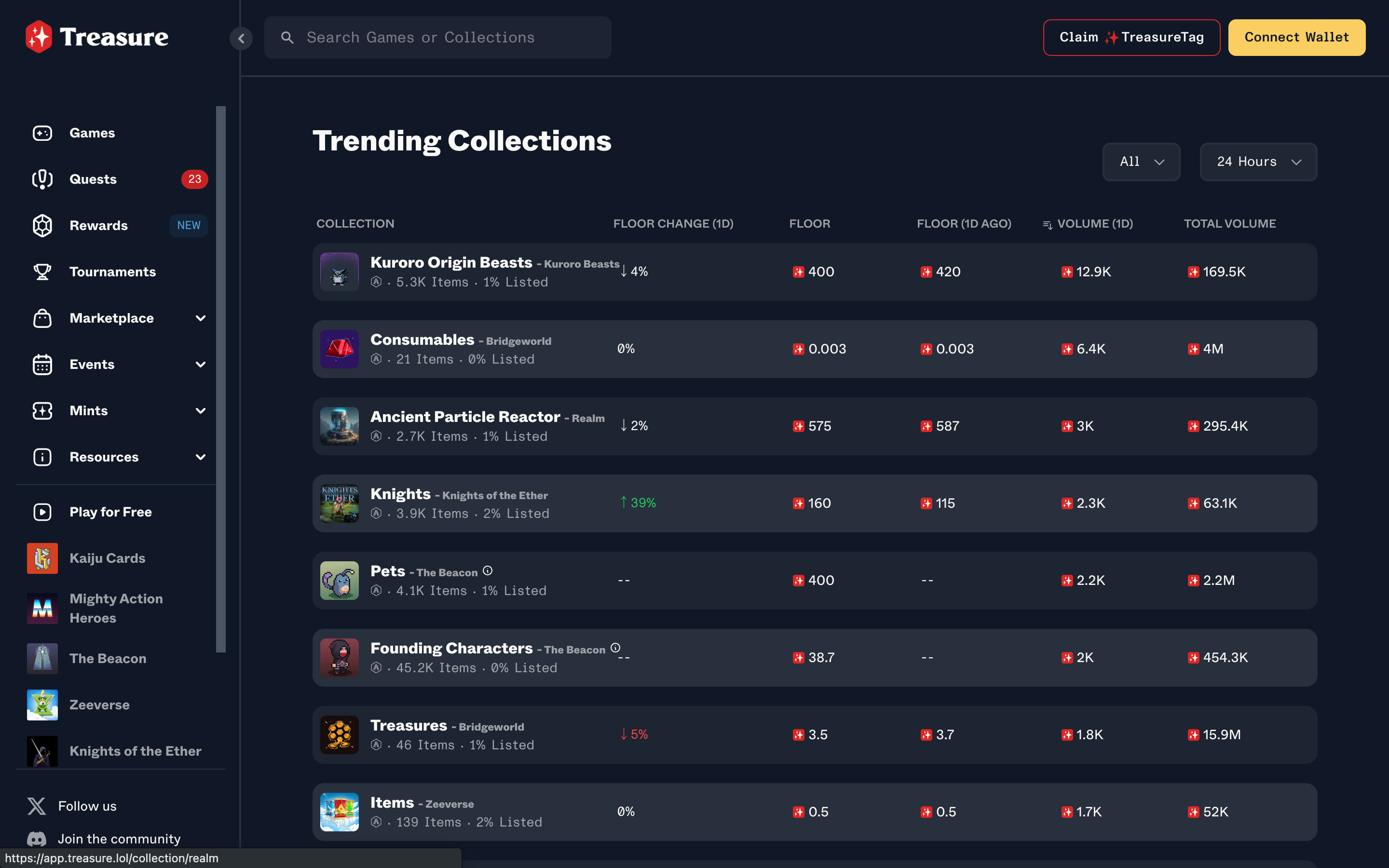
Task: Go to Tournaments in sidebar
Action: (x=112, y=271)
